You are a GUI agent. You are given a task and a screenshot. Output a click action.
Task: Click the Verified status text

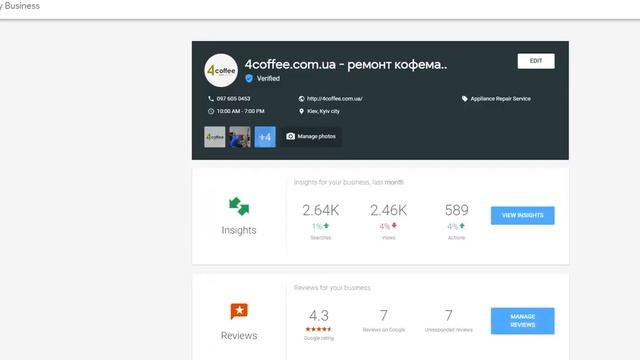(268, 78)
